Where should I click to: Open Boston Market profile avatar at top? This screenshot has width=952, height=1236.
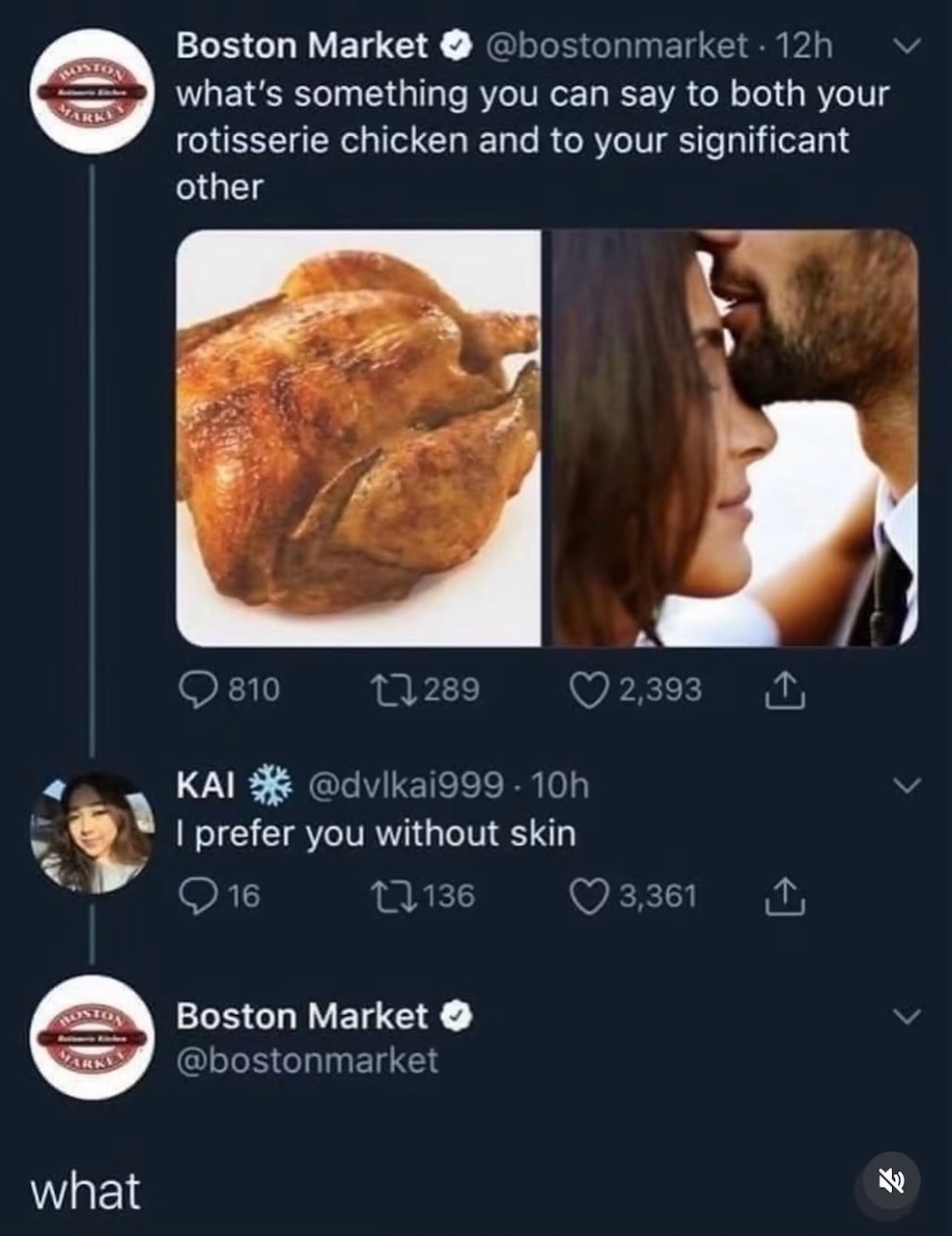[x=94, y=91]
